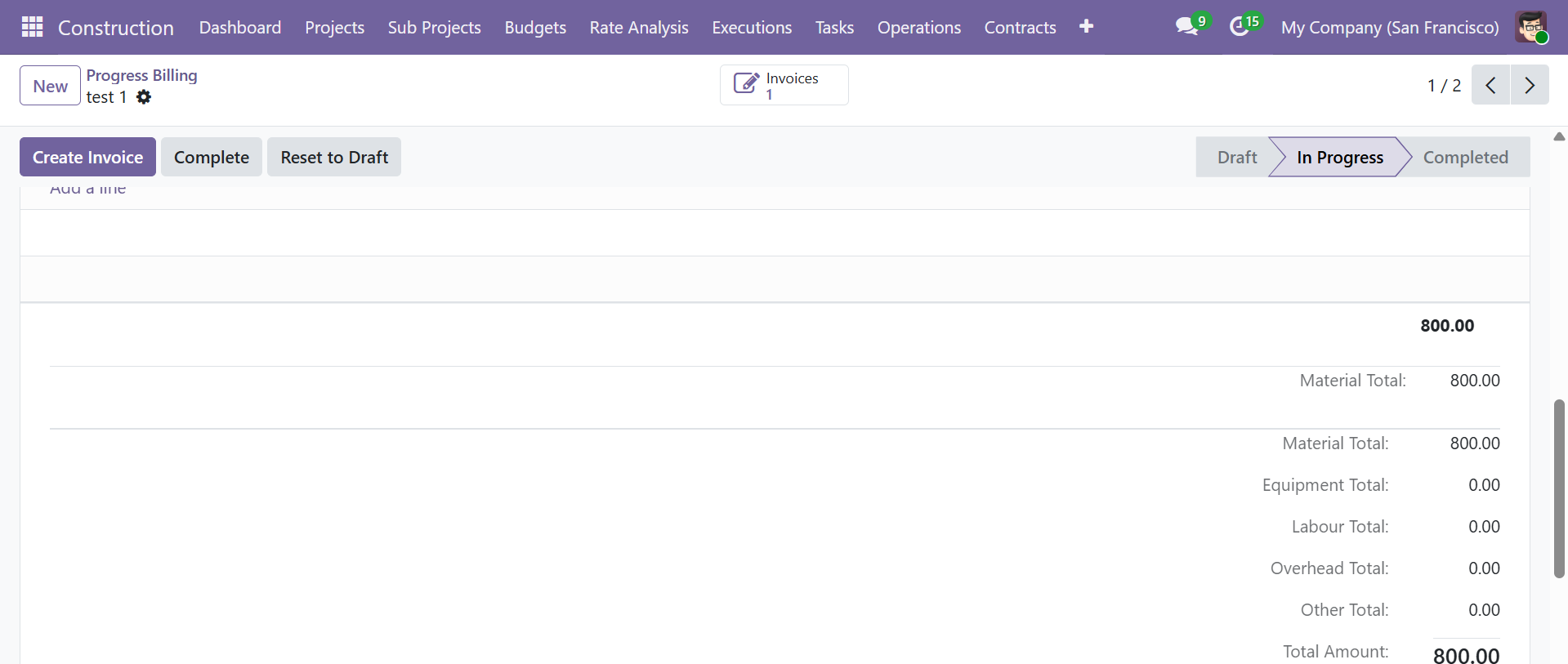Open the Sub Projects menu
This screenshot has width=1568, height=664.
pyautogui.click(x=435, y=28)
